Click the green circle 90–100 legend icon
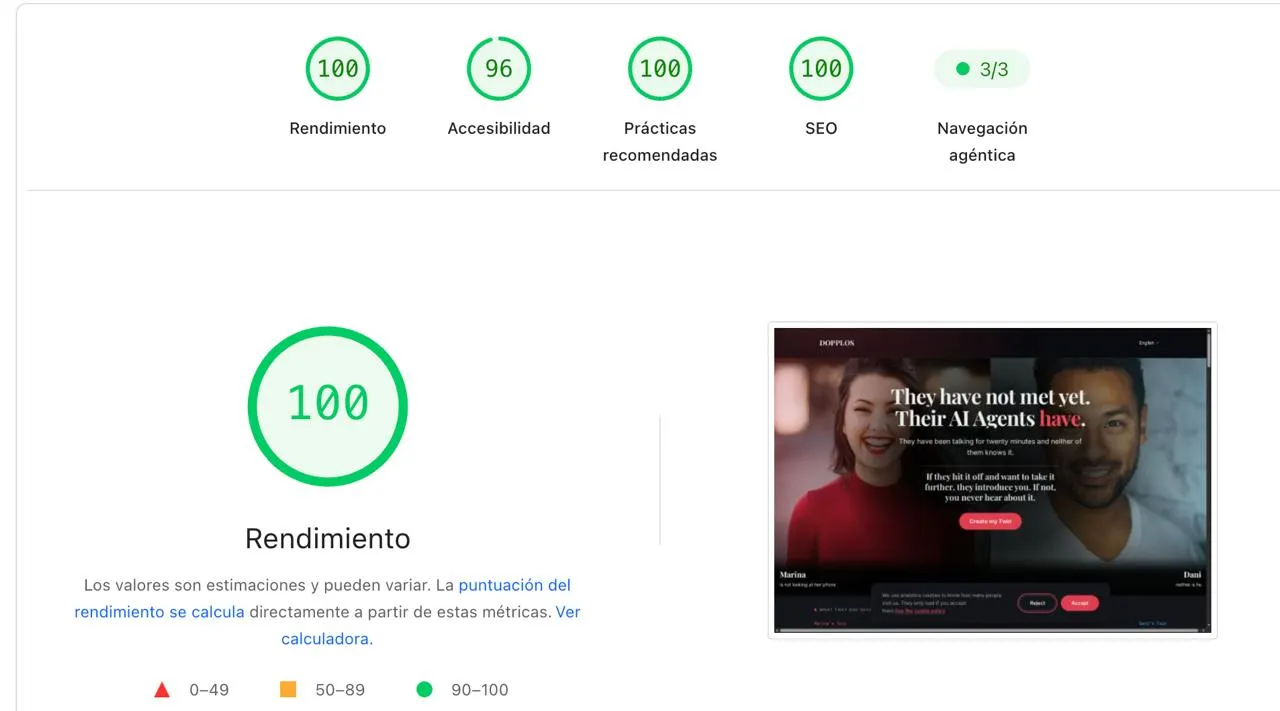Viewport: 1280px width, 711px height. click(424, 689)
